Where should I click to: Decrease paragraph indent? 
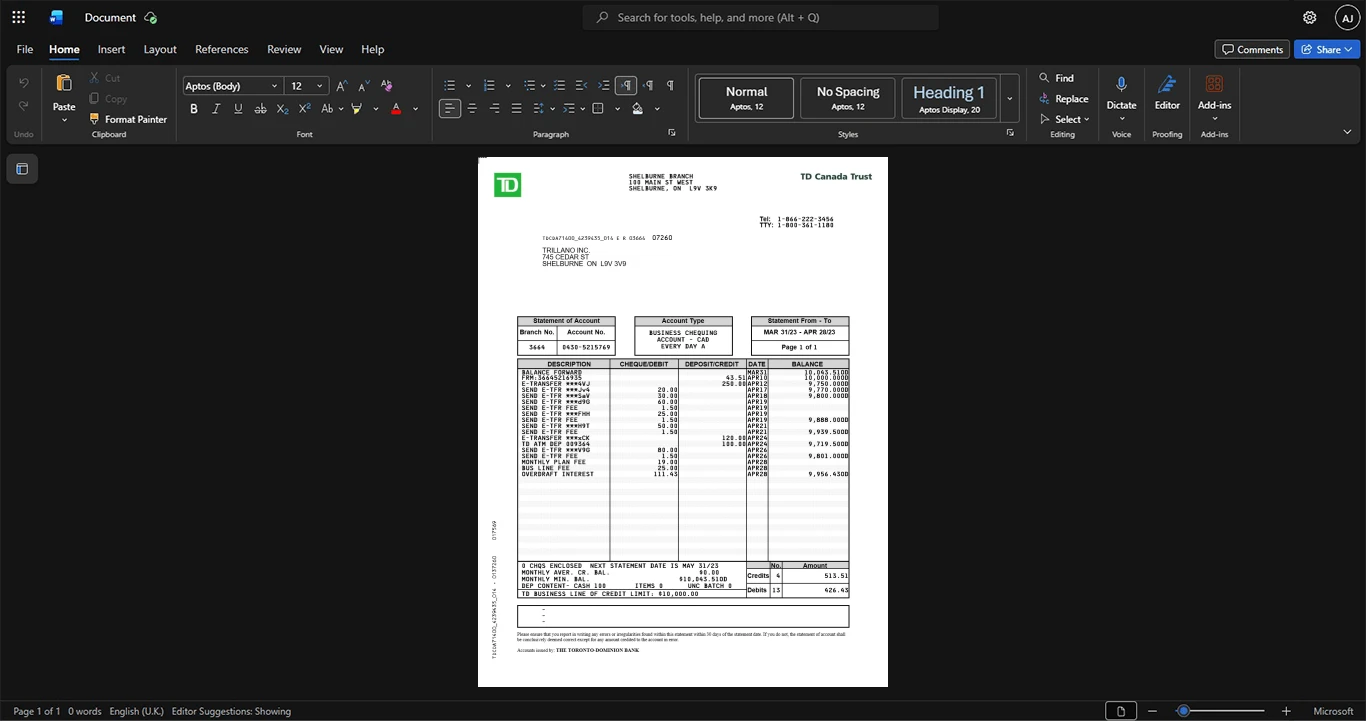pos(582,86)
